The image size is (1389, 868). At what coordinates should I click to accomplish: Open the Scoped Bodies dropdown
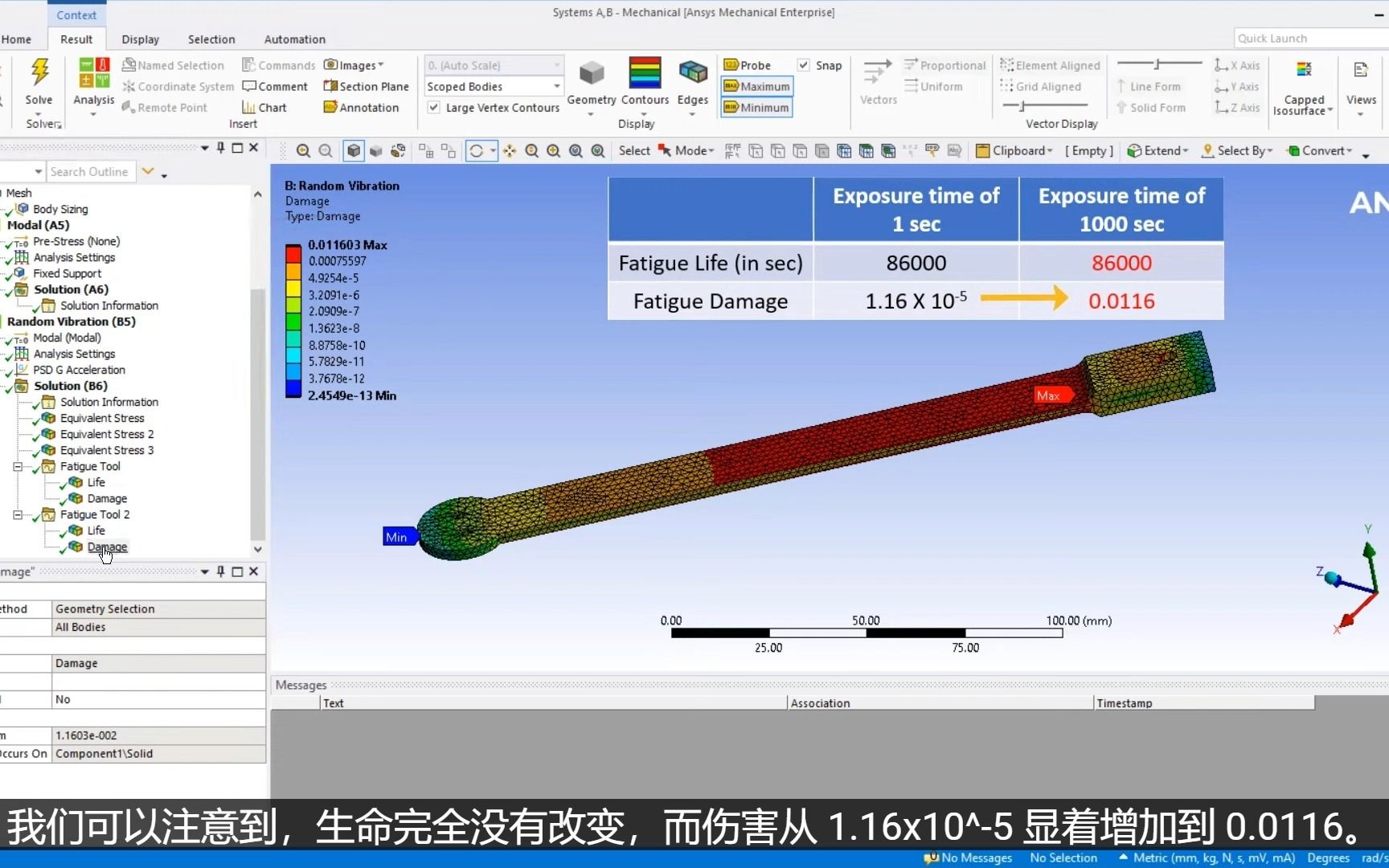(x=555, y=86)
